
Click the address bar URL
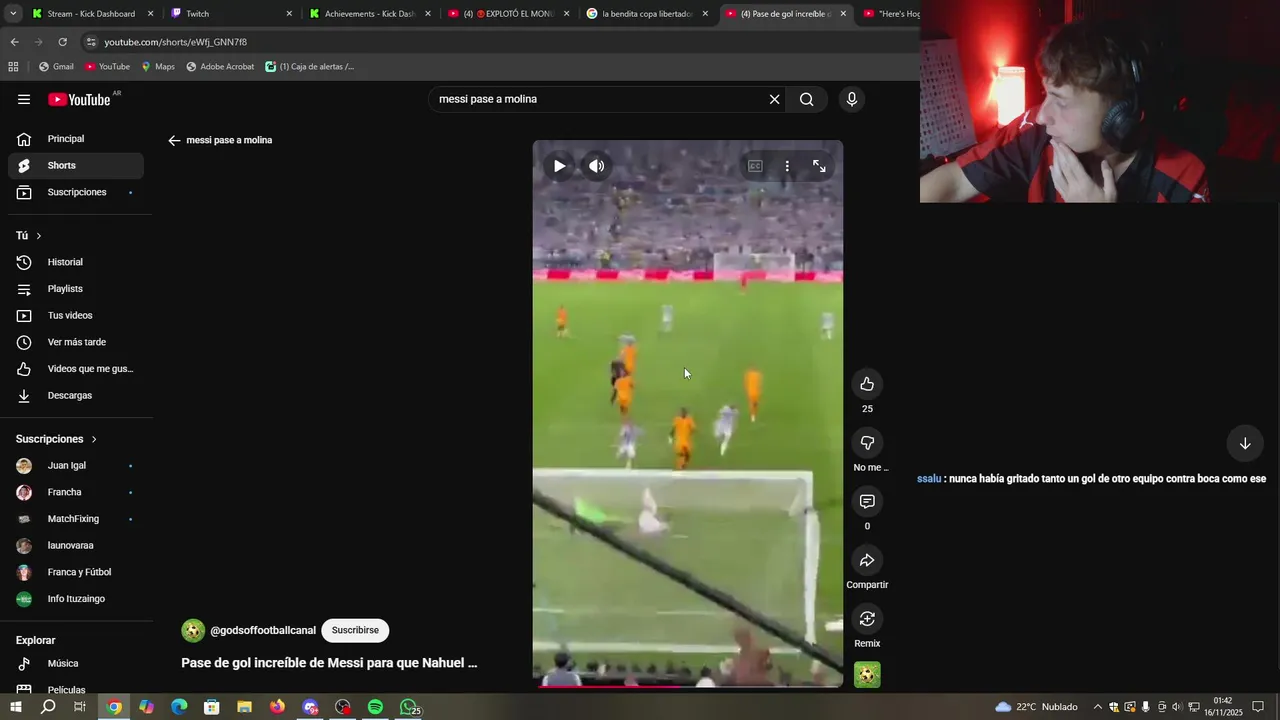[x=175, y=42]
